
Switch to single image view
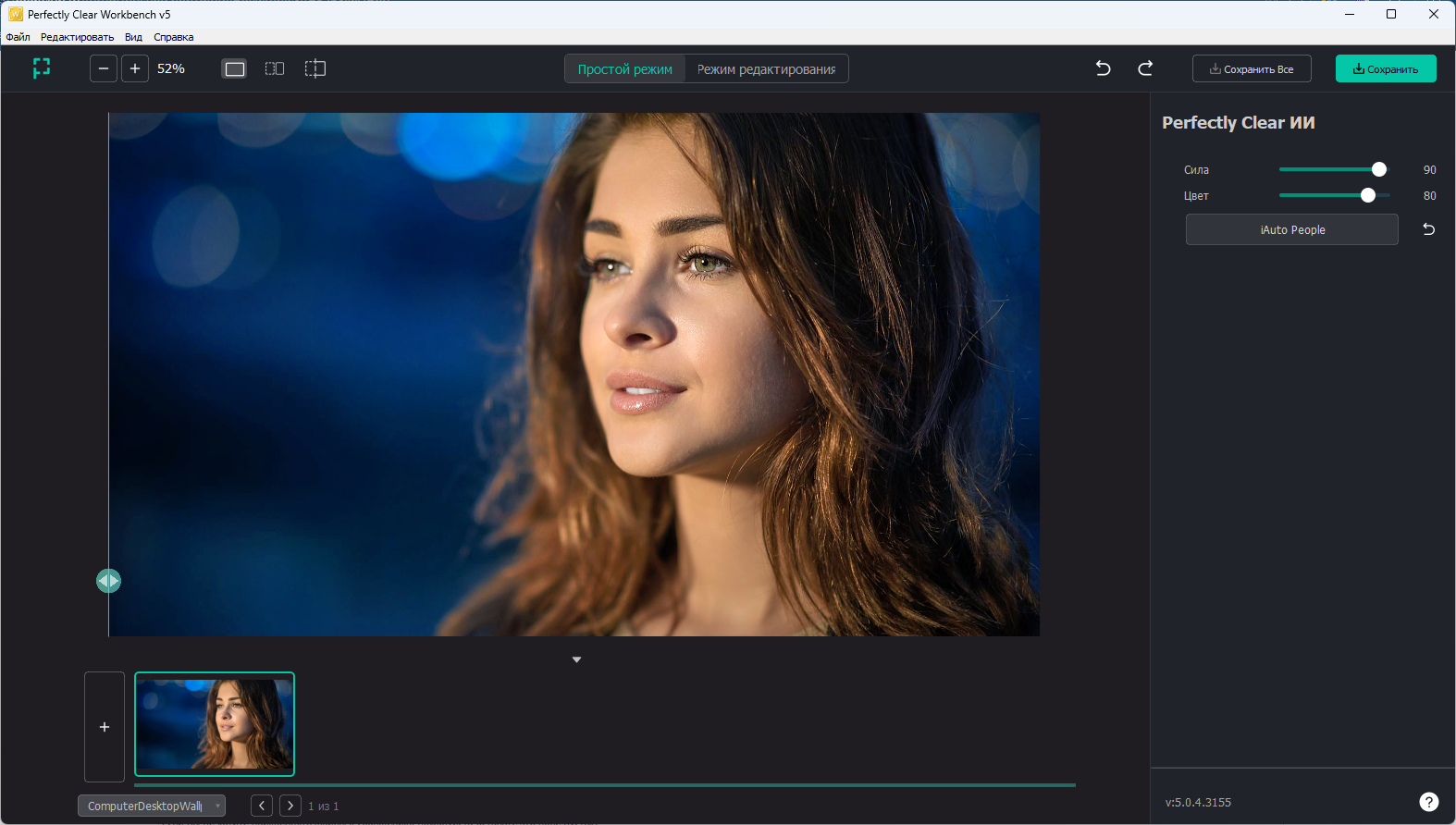click(x=235, y=68)
